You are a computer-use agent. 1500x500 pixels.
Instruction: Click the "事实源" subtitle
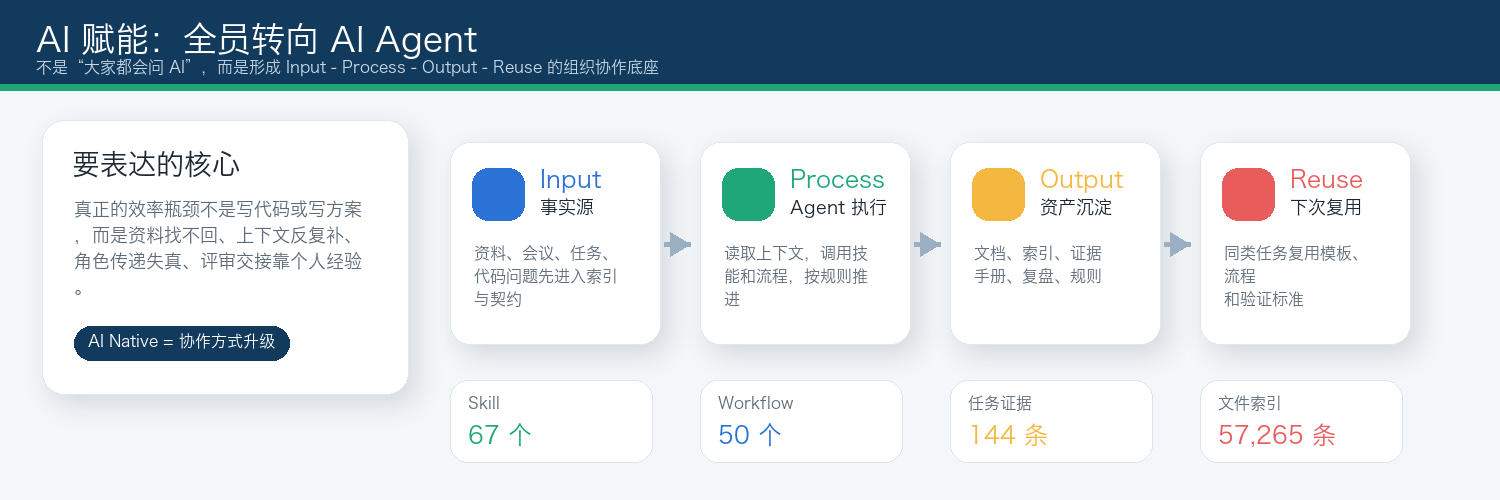pos(567,208)
